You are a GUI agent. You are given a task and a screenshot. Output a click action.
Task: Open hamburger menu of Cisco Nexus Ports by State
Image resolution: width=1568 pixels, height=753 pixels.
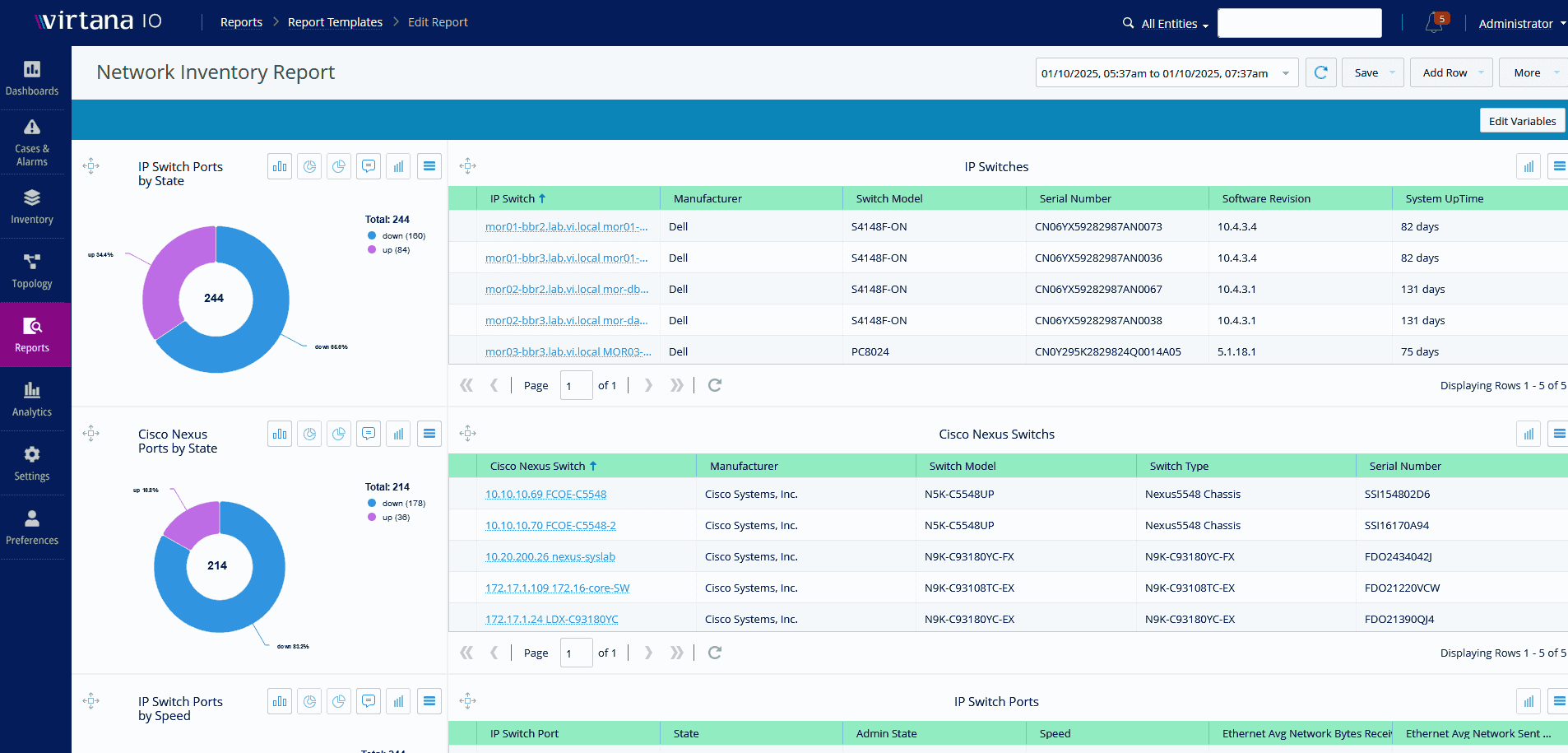(429, 434)
